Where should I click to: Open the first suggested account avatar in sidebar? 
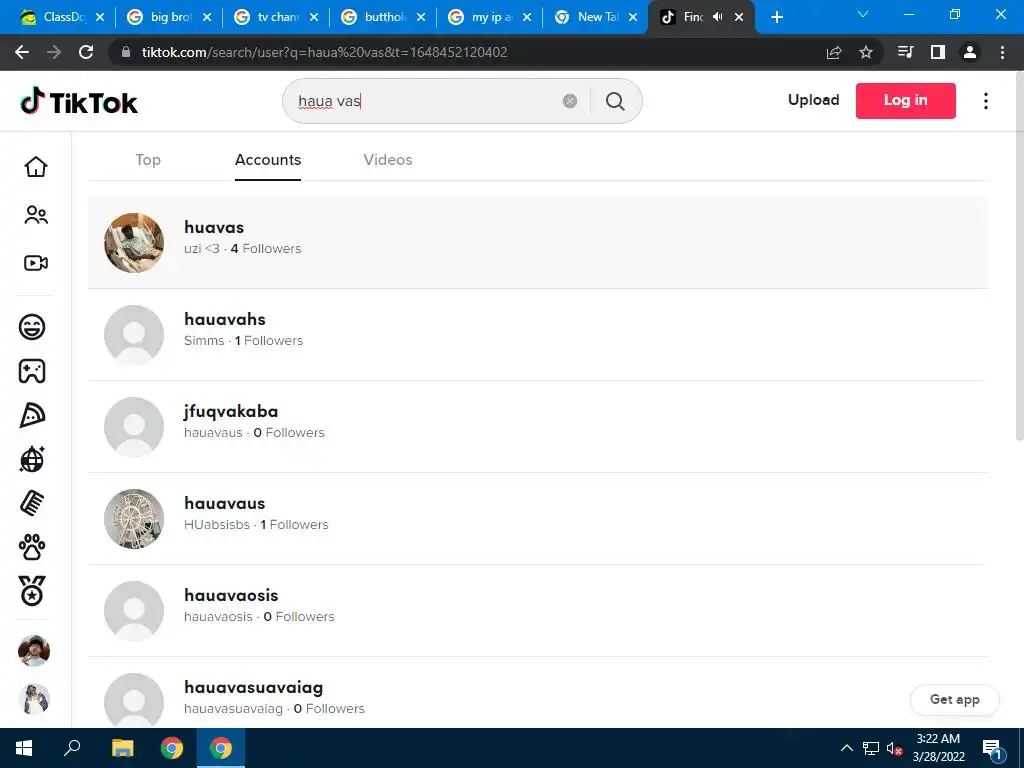(34, 651)
